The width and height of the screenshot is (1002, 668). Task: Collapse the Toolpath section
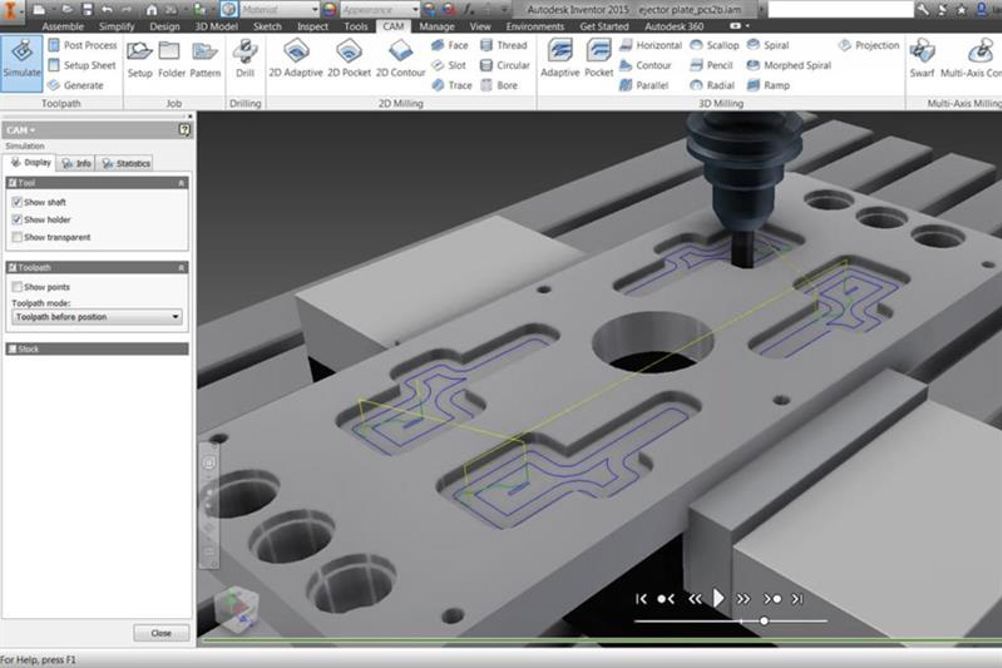pos(181,267)
